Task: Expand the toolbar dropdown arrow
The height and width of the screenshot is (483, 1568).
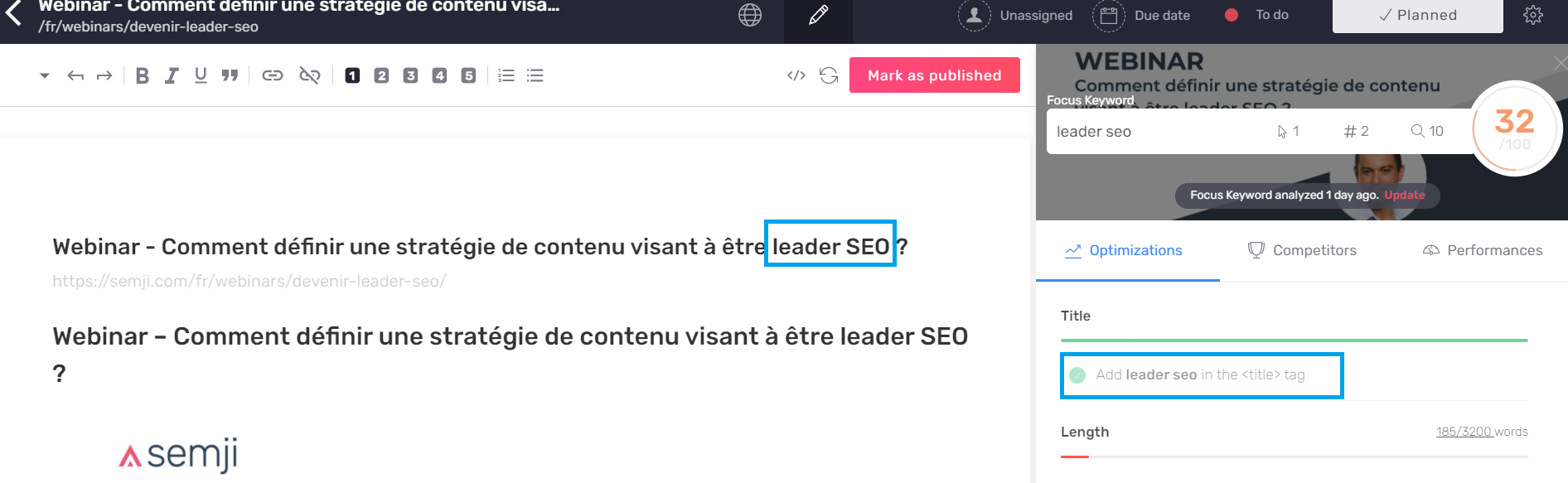Action: (x=45, y=75)
